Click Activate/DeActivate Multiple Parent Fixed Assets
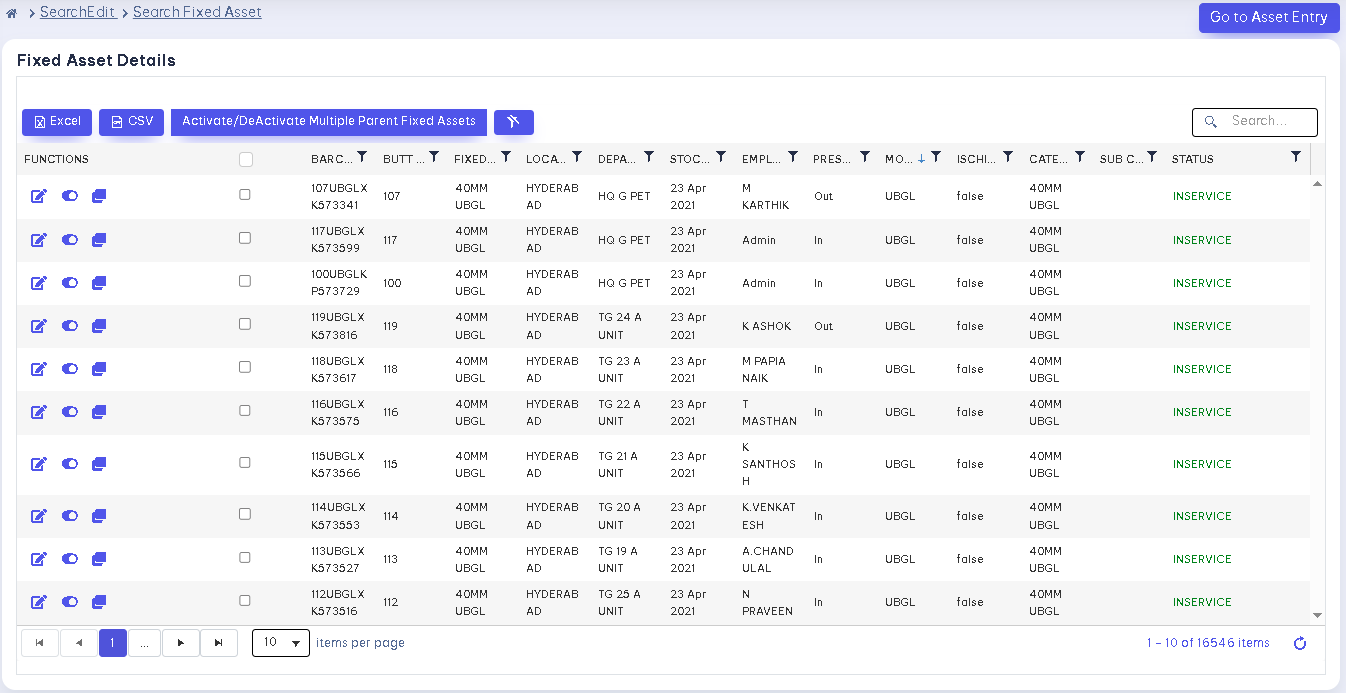 329,122
